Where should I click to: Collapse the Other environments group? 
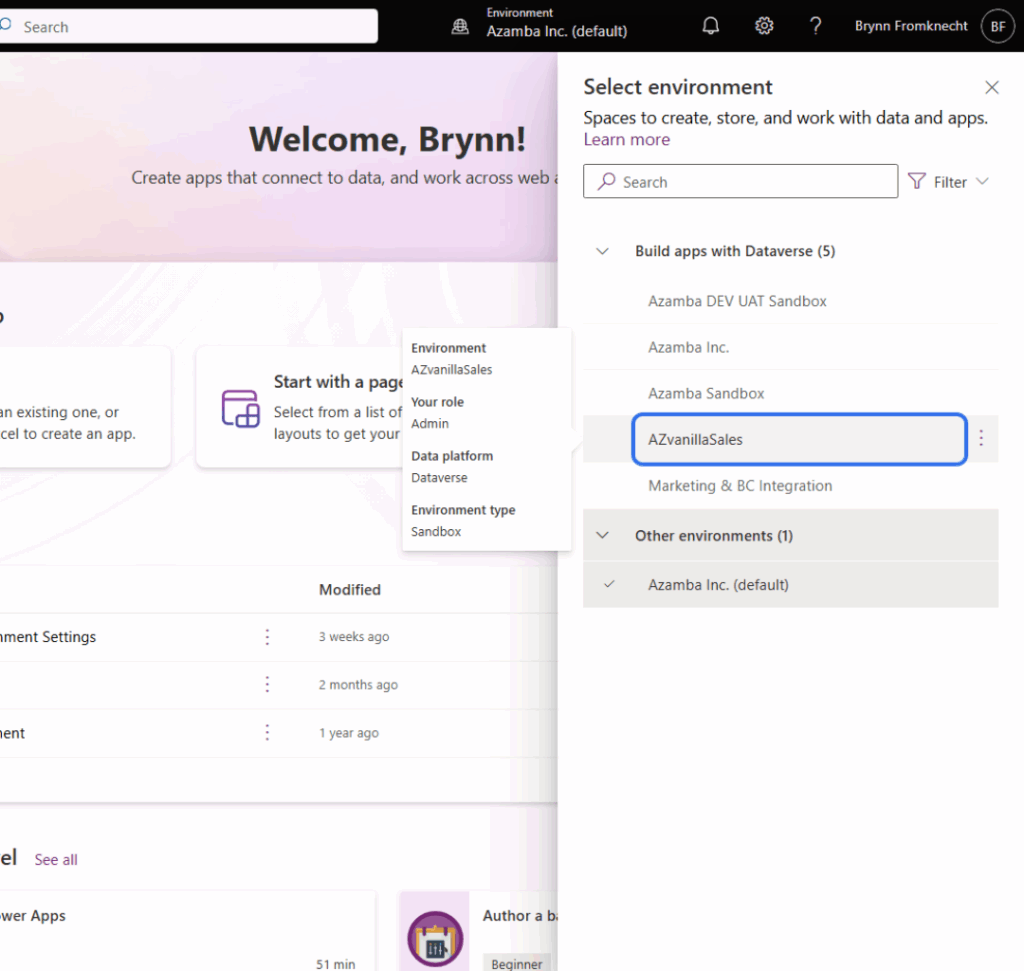click(x=602, y=536)
